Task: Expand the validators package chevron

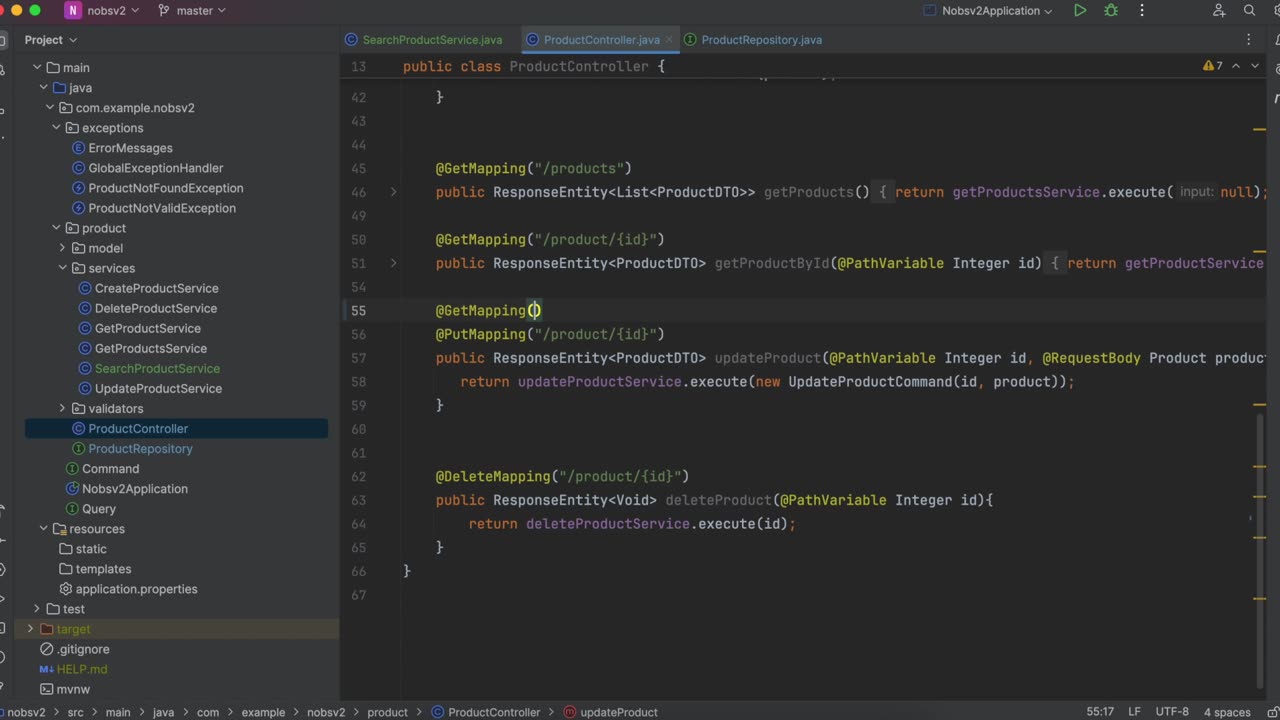Action: tap(62, 409)
